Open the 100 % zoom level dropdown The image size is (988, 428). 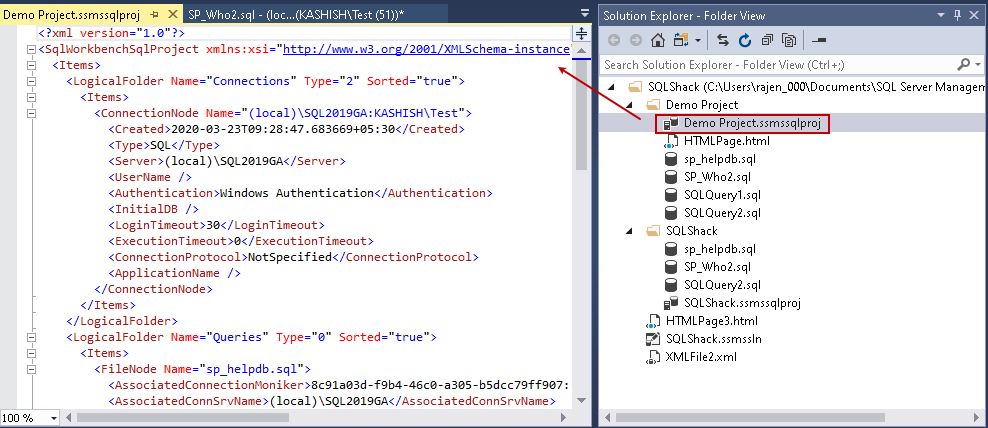(54, 418)
